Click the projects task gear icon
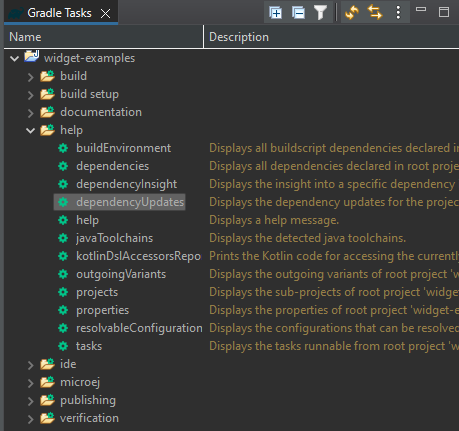This screenshot has width=459, height=431. point(63,292)
